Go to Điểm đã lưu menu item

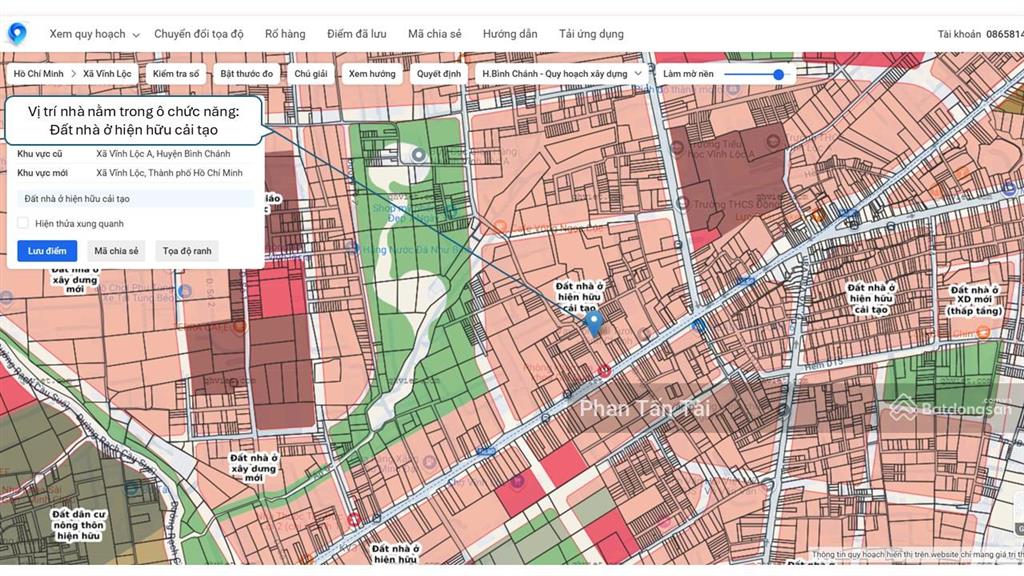(356, 34)
